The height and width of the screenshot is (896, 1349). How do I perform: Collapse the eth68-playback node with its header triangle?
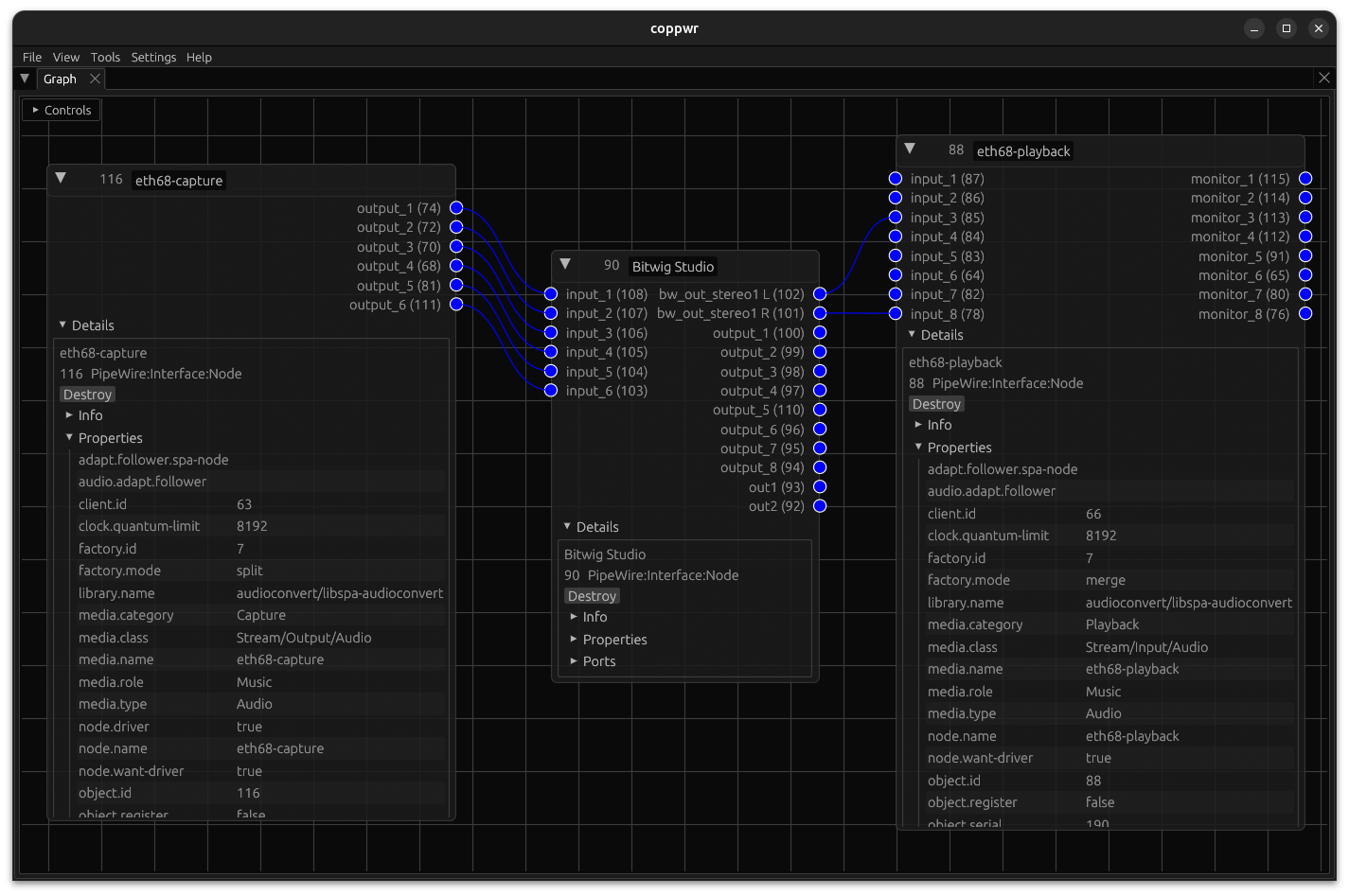[910, 149]
